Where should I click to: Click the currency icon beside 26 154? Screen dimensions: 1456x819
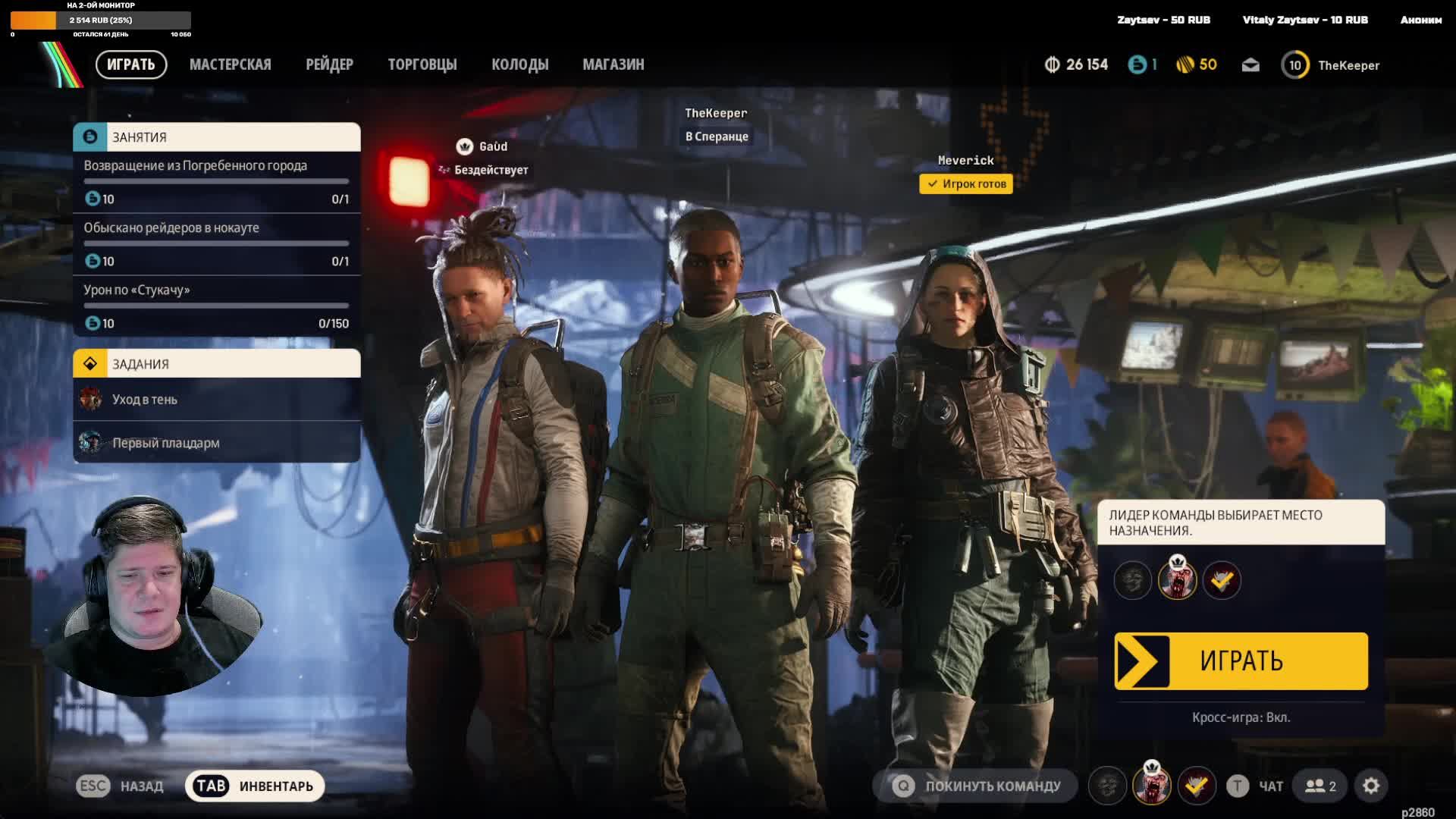pos(1052,64)
